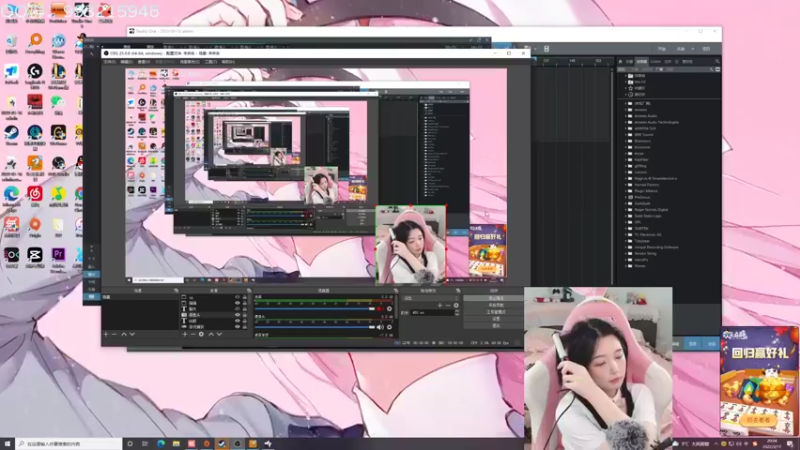Toggle lock on the top source row
Image resolution: width=800 pixels, height=450 pixels.
pos(244,297)
